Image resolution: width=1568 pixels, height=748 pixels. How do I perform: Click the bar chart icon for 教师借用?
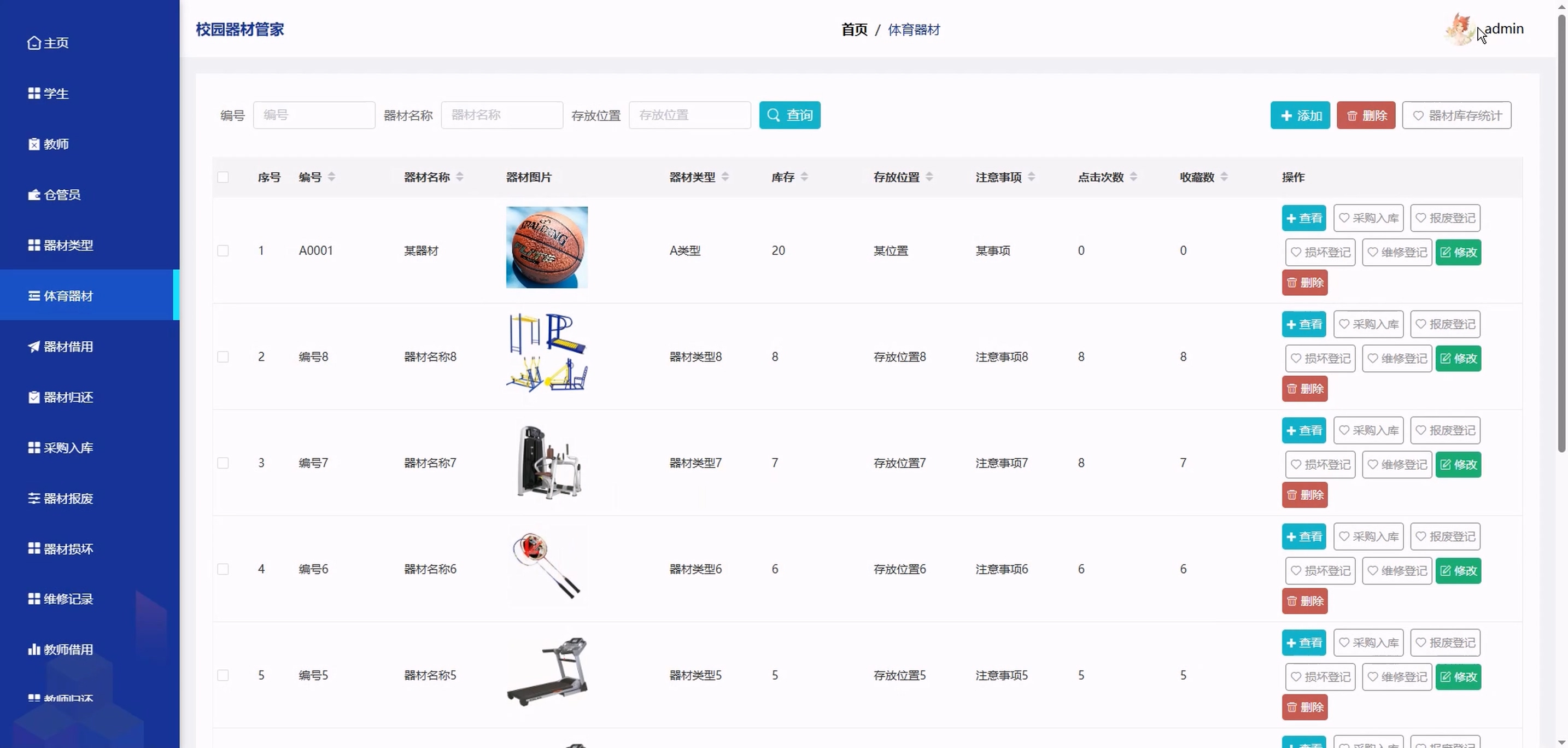click(x=34, y=650)
